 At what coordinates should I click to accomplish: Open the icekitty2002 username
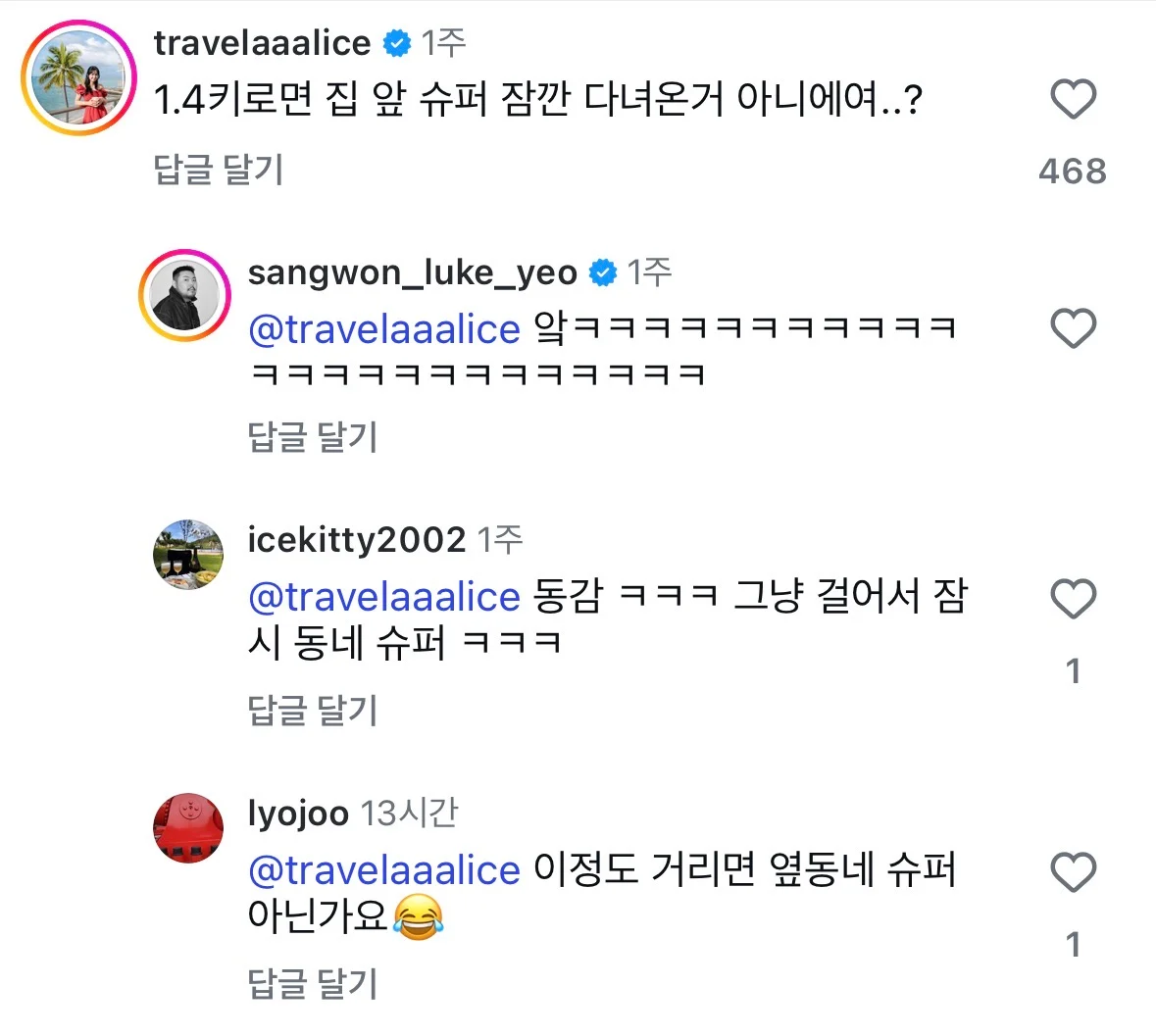[356, 540]
